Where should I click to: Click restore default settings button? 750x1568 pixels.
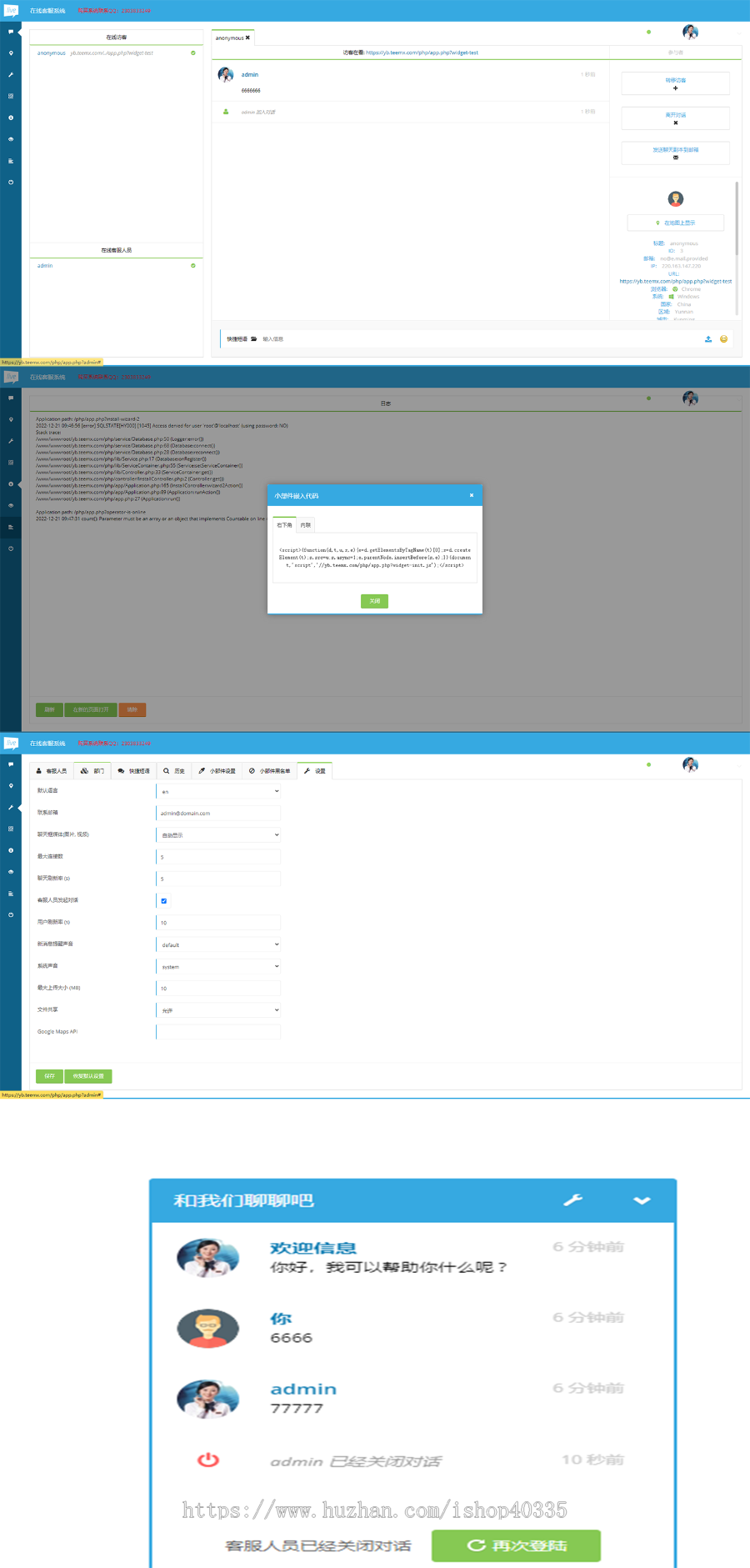(x=88, y=1076)
